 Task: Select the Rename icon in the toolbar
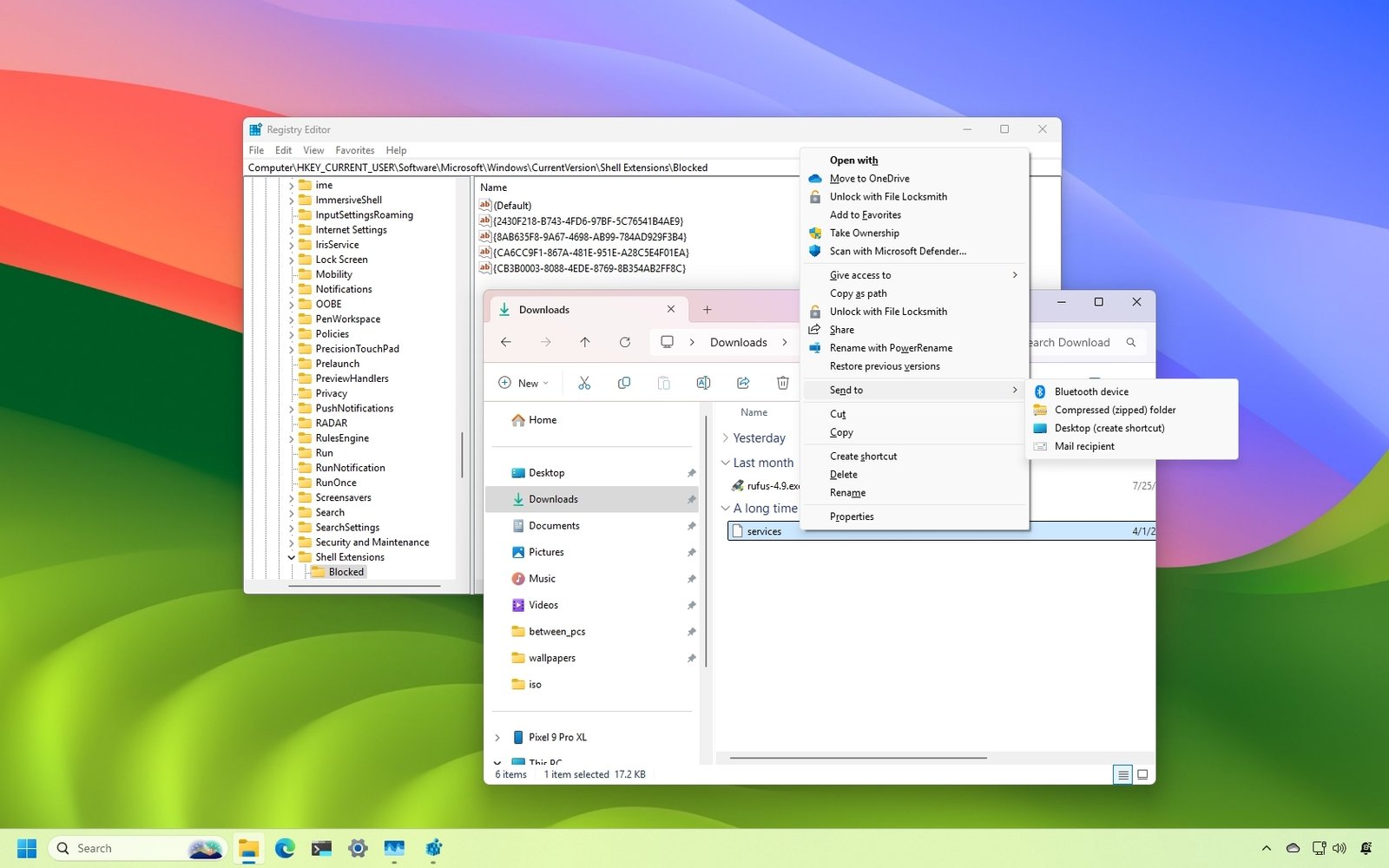(703, 383)
